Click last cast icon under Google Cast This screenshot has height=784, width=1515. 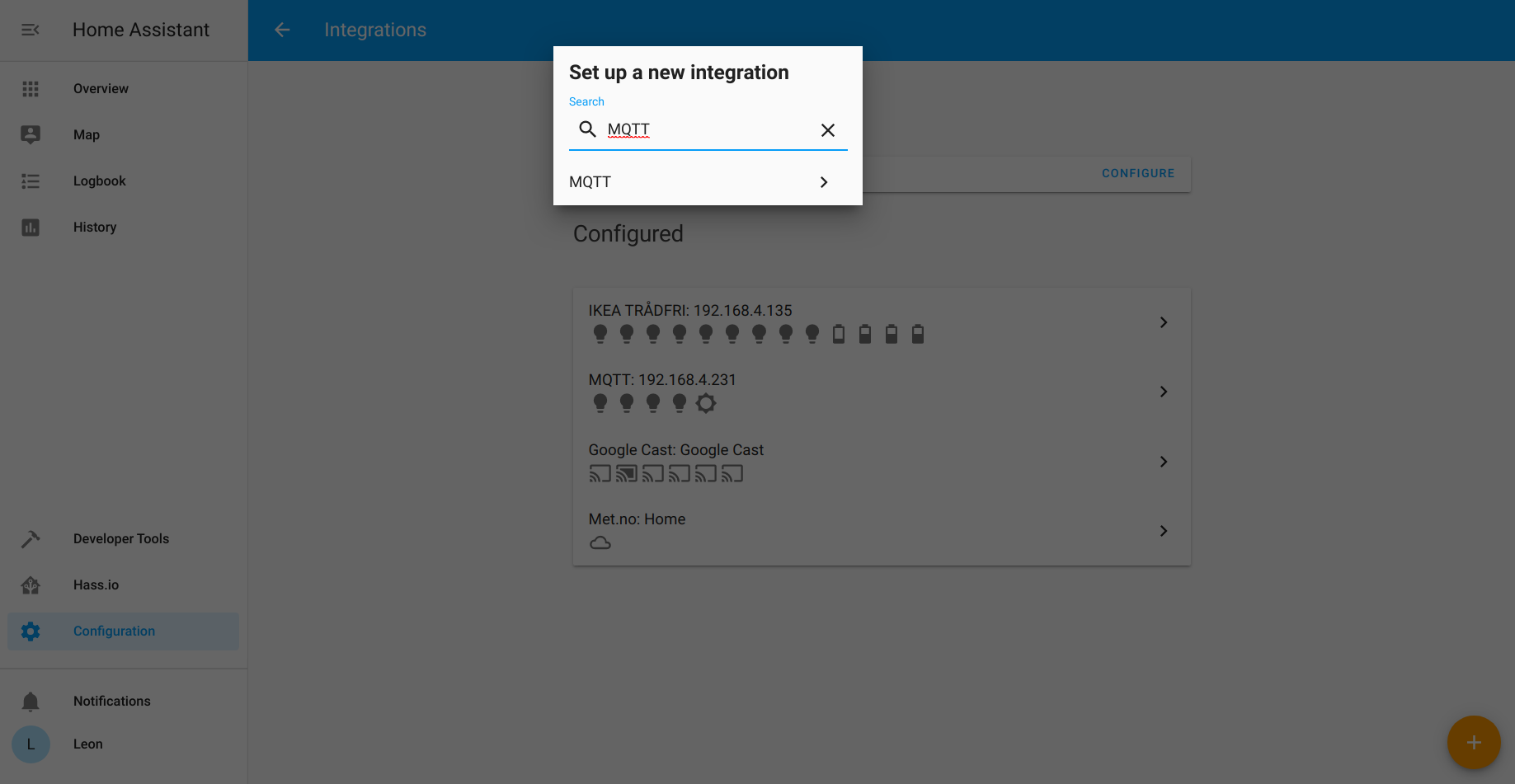click(732, 473)
